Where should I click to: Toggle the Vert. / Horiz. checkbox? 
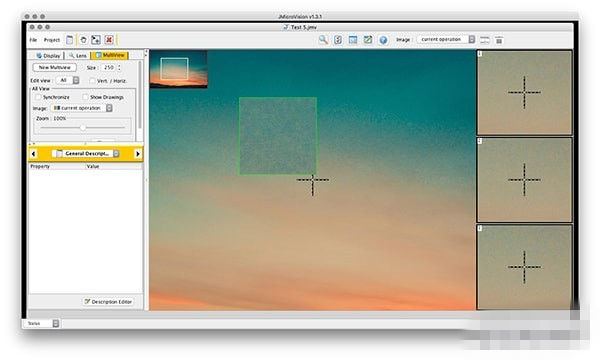(92, 81)
